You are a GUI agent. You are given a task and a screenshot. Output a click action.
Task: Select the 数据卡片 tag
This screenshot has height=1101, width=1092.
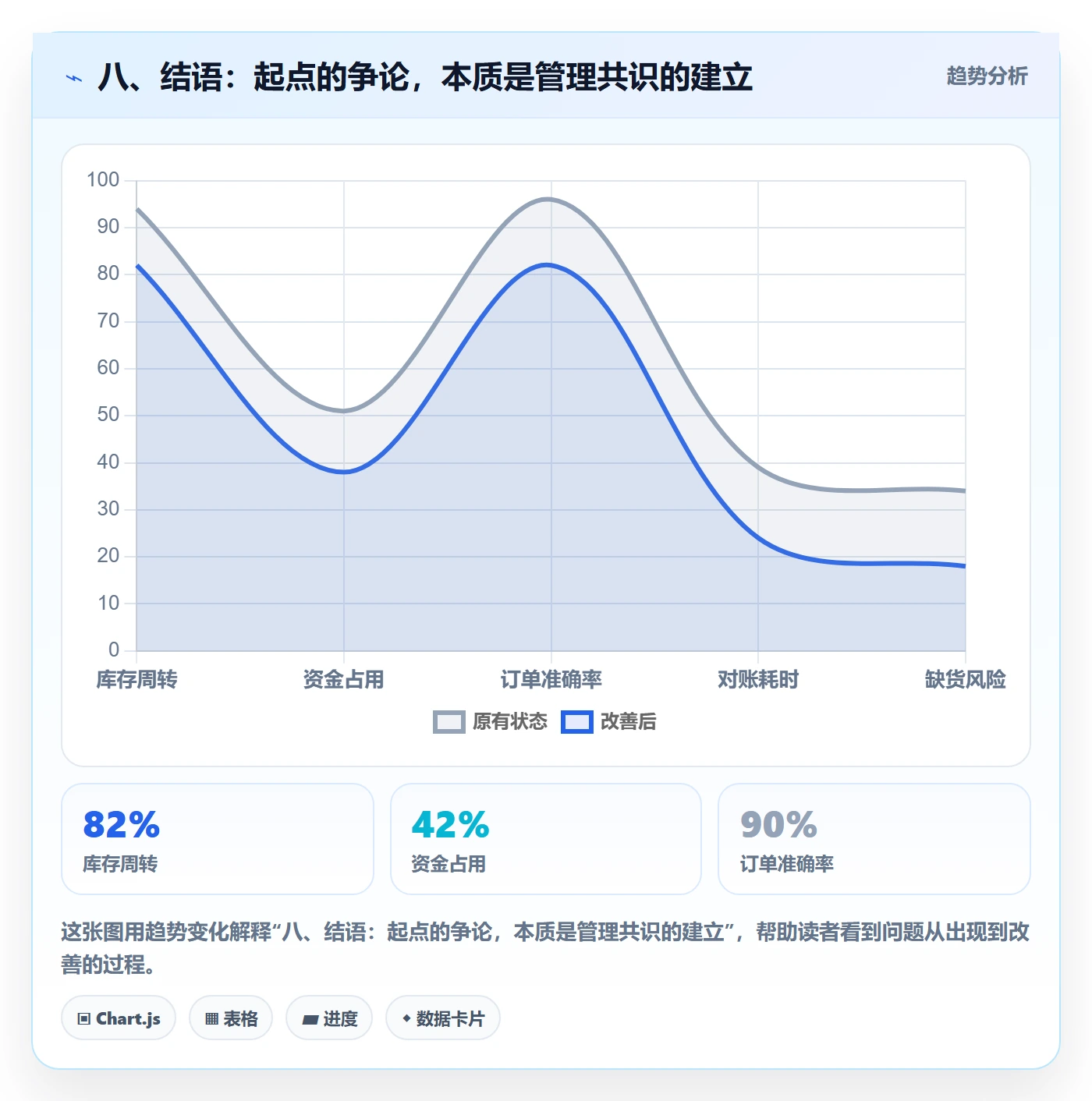(x=443, y=1018)
